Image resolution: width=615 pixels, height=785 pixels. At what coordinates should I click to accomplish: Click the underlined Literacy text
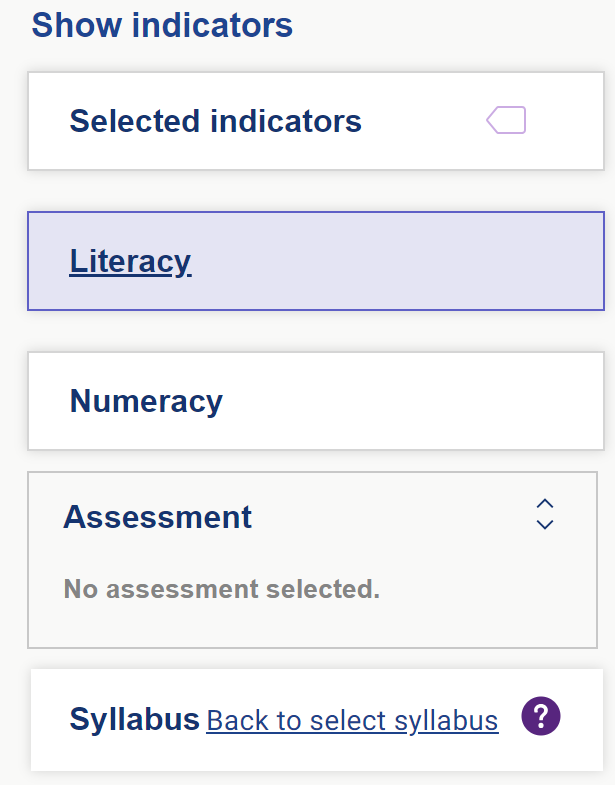click(x=130, y=262)
